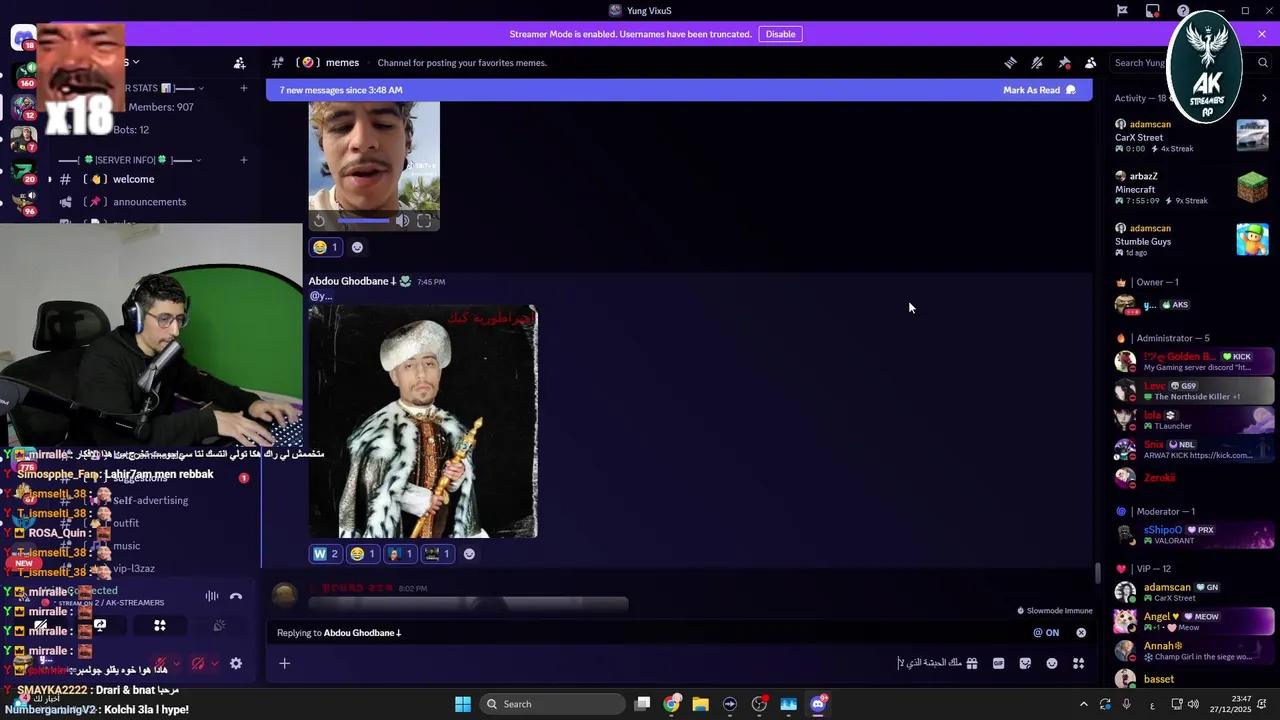1280x720 pixels.
Task: Open File Explorer from the taskbar
Action: pyautogui.click(x=700, y=704)
